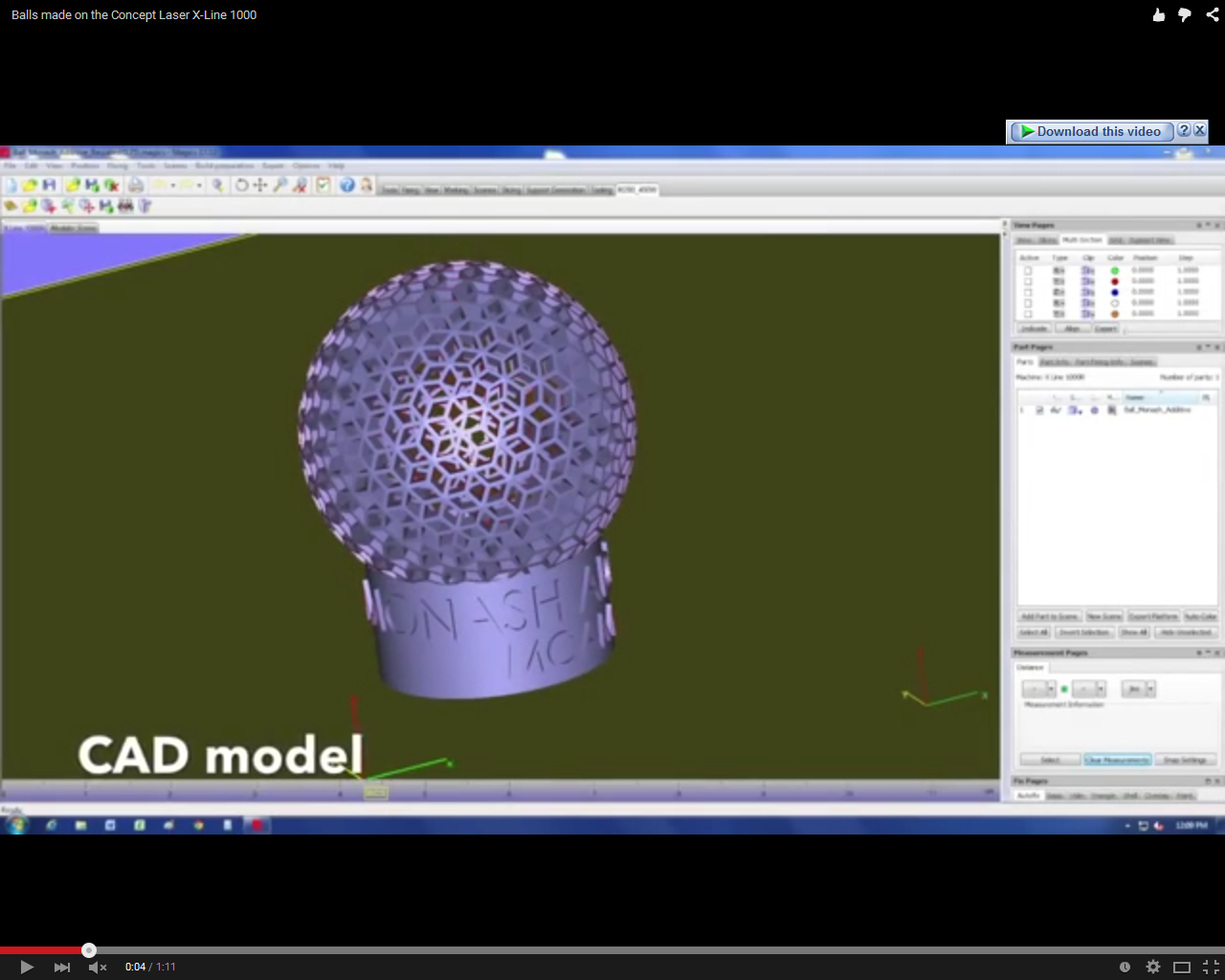Enter full screen mode
The image size is (1225, 980).
tap(1211, 967)
